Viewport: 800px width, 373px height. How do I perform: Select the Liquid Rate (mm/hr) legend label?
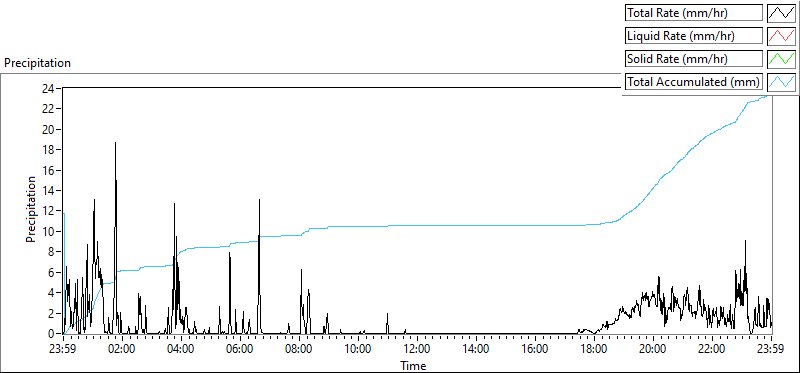pyautogui.click(x=694, y=36)
